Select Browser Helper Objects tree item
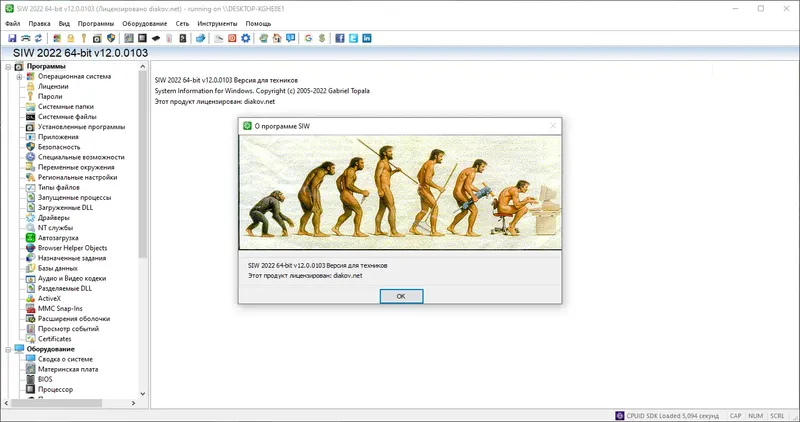Screen dimensions: 800x422 72,248
